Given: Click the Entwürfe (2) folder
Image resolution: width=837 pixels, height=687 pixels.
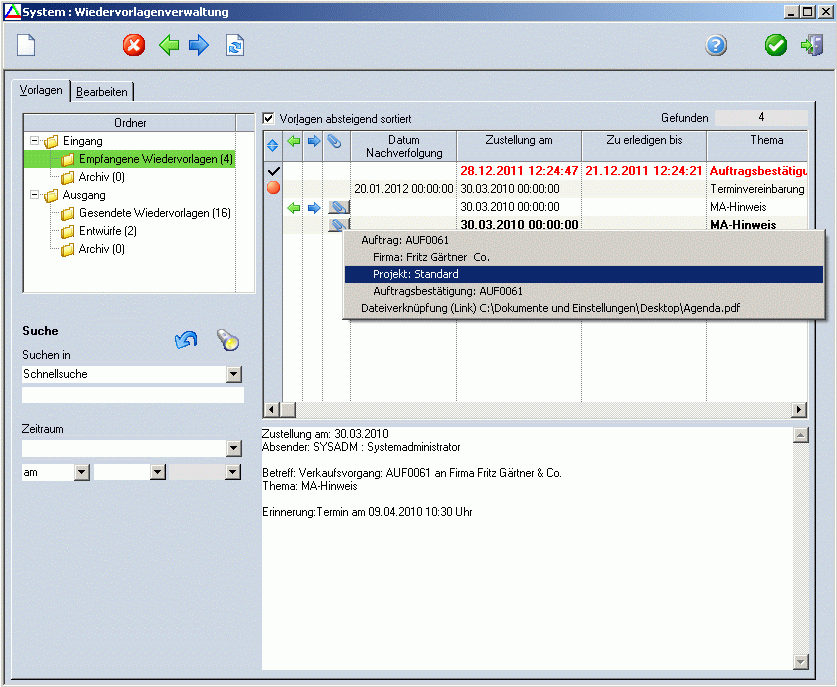Looking at the screenshot, I should click(107, 231).
